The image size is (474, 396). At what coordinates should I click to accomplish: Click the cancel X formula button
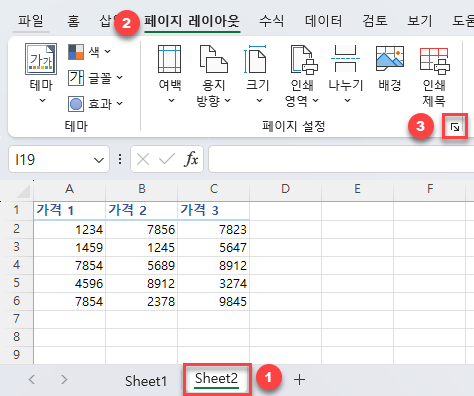(143, 160)
